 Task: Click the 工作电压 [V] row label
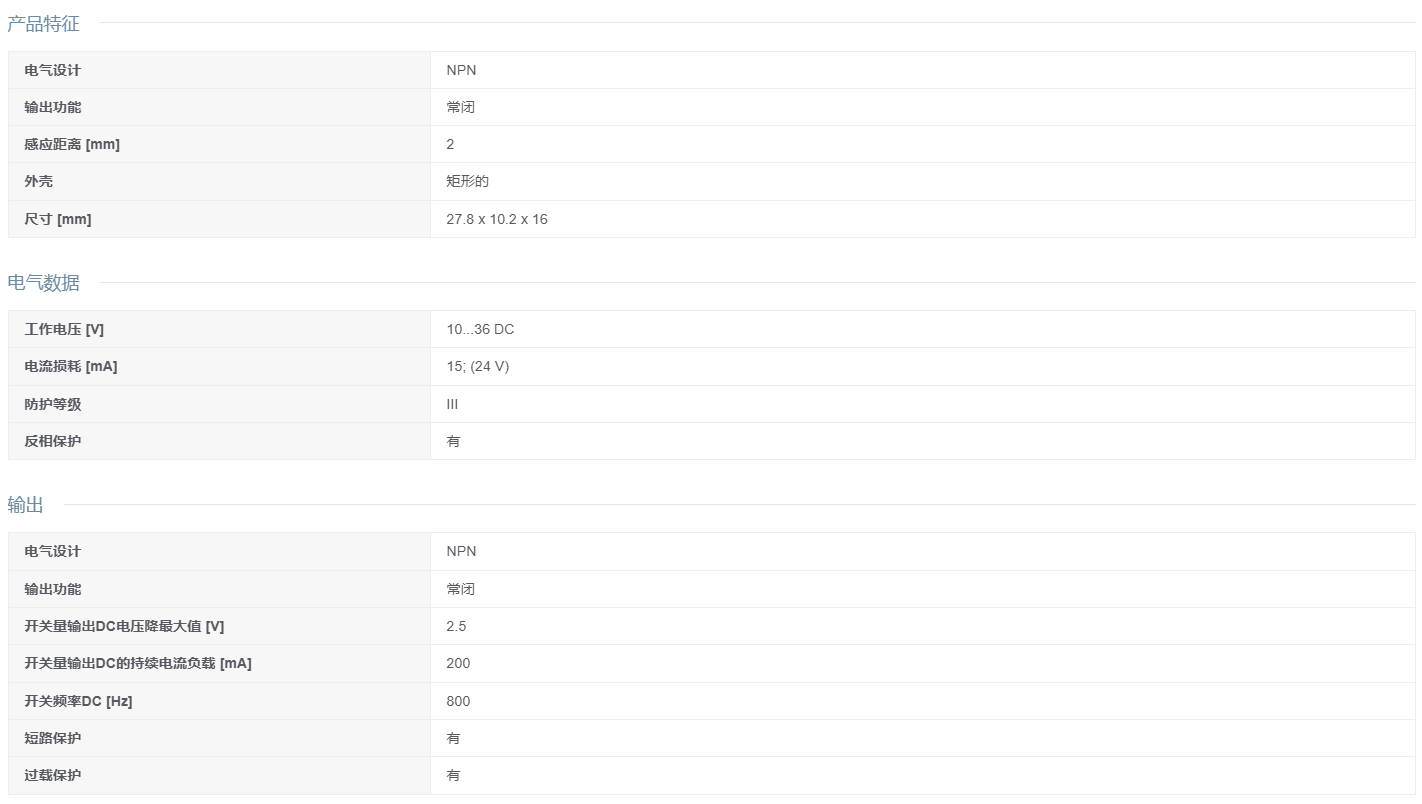64,329
